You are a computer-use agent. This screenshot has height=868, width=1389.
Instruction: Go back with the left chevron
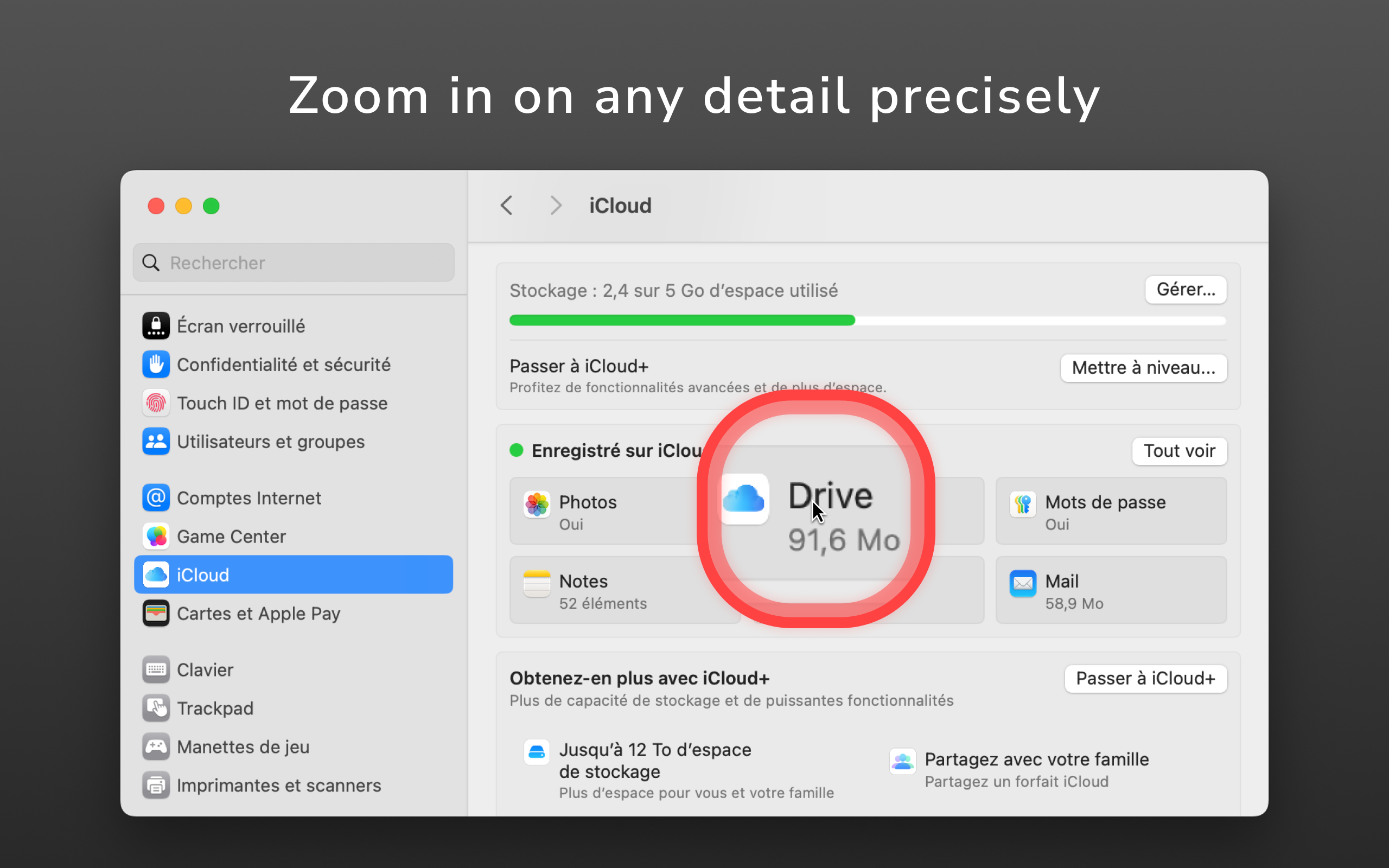tap(506, 206)
